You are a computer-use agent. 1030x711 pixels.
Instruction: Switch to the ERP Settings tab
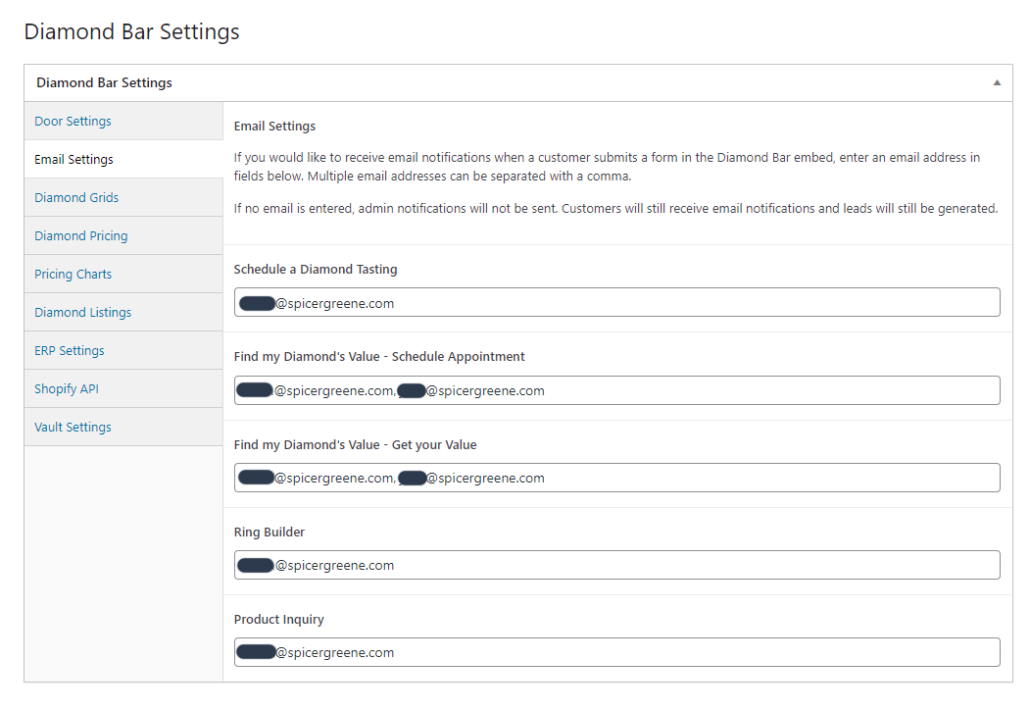(69, 351)
